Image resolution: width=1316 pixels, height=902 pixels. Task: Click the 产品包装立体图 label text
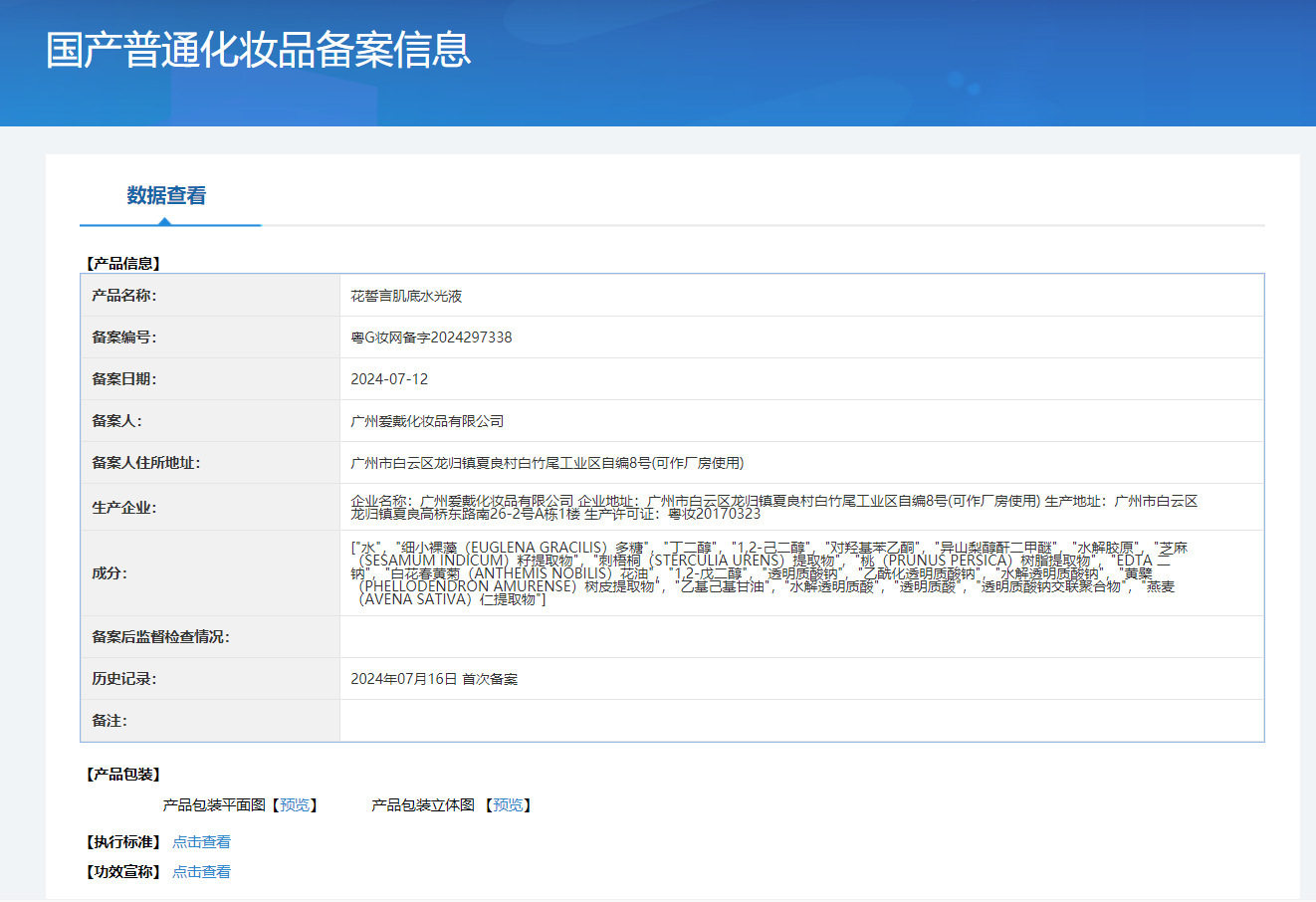click(x=423, y=804)
